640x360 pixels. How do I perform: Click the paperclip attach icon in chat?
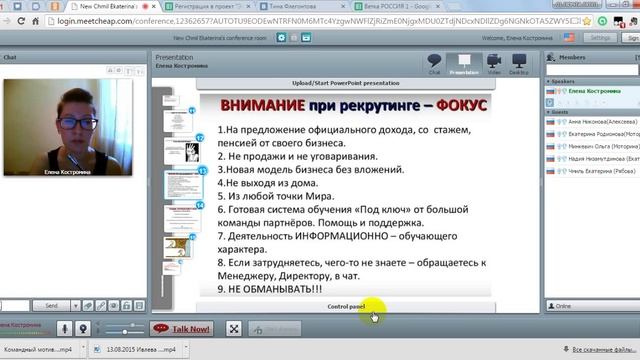tap(88, 305)
